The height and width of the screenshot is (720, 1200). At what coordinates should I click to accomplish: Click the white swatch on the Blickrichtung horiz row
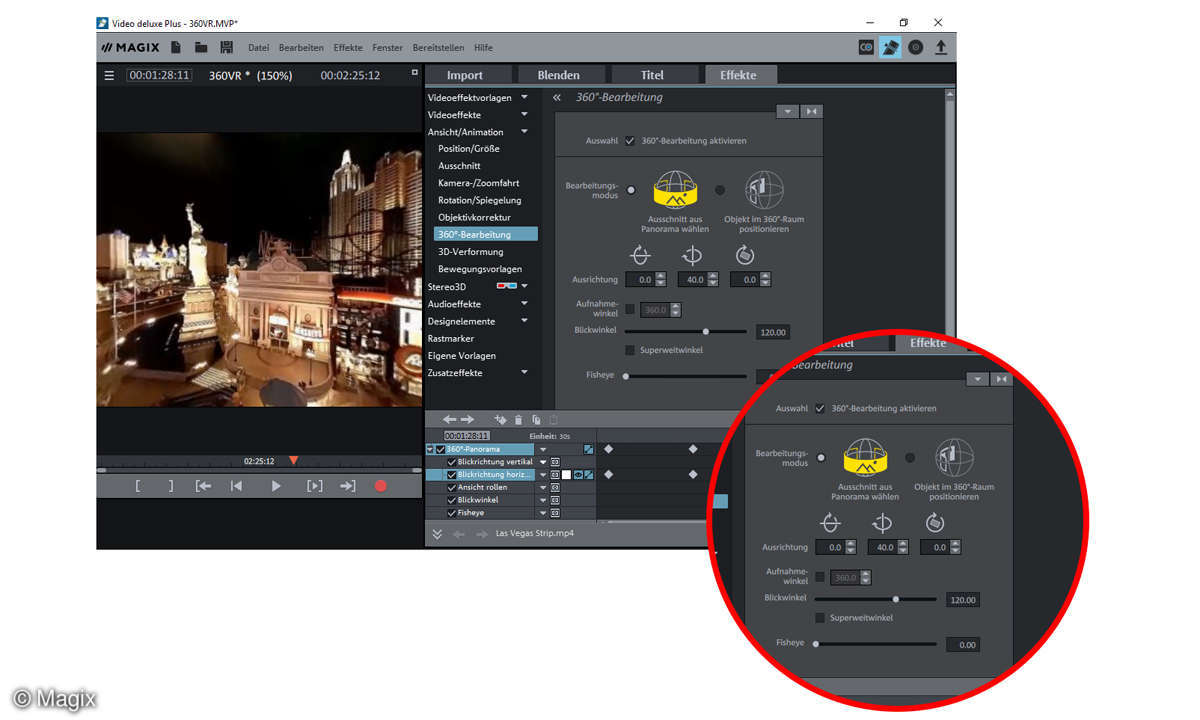point(566,475)
